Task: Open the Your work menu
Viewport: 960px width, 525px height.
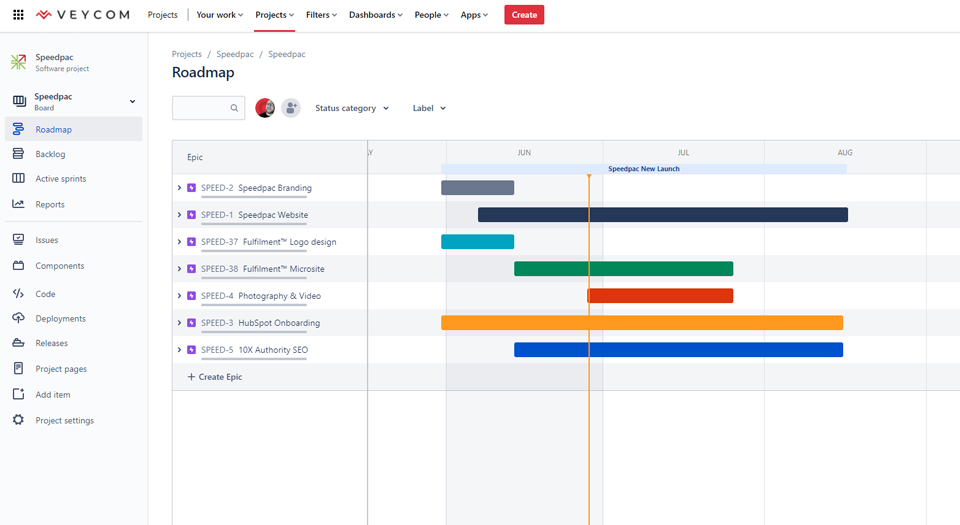Action: (219, 15)
